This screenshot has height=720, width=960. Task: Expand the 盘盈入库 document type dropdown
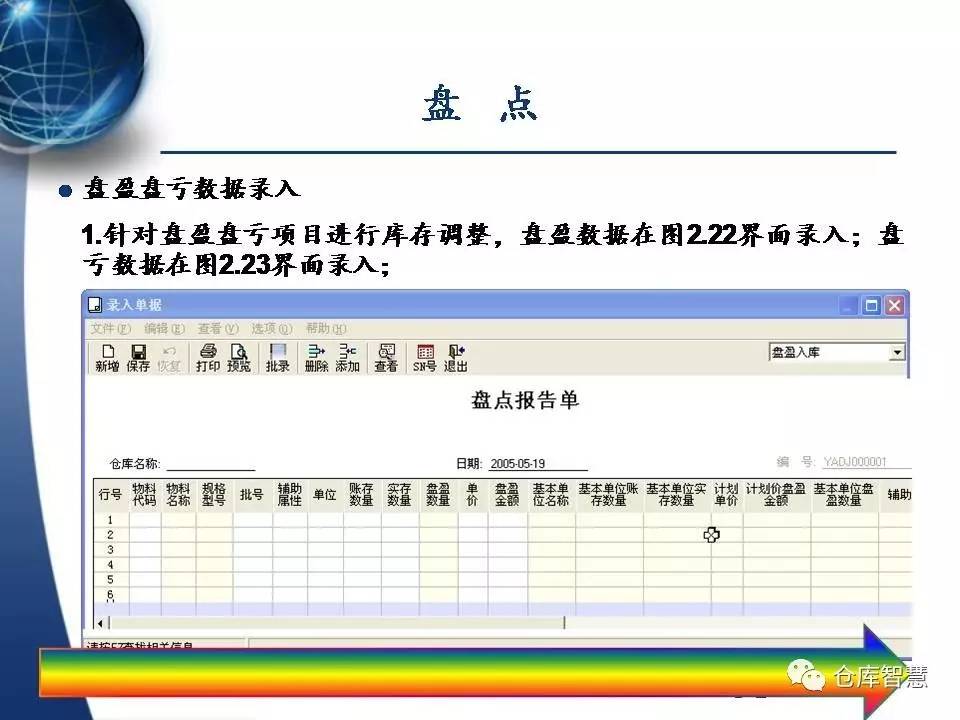[896, 353]
